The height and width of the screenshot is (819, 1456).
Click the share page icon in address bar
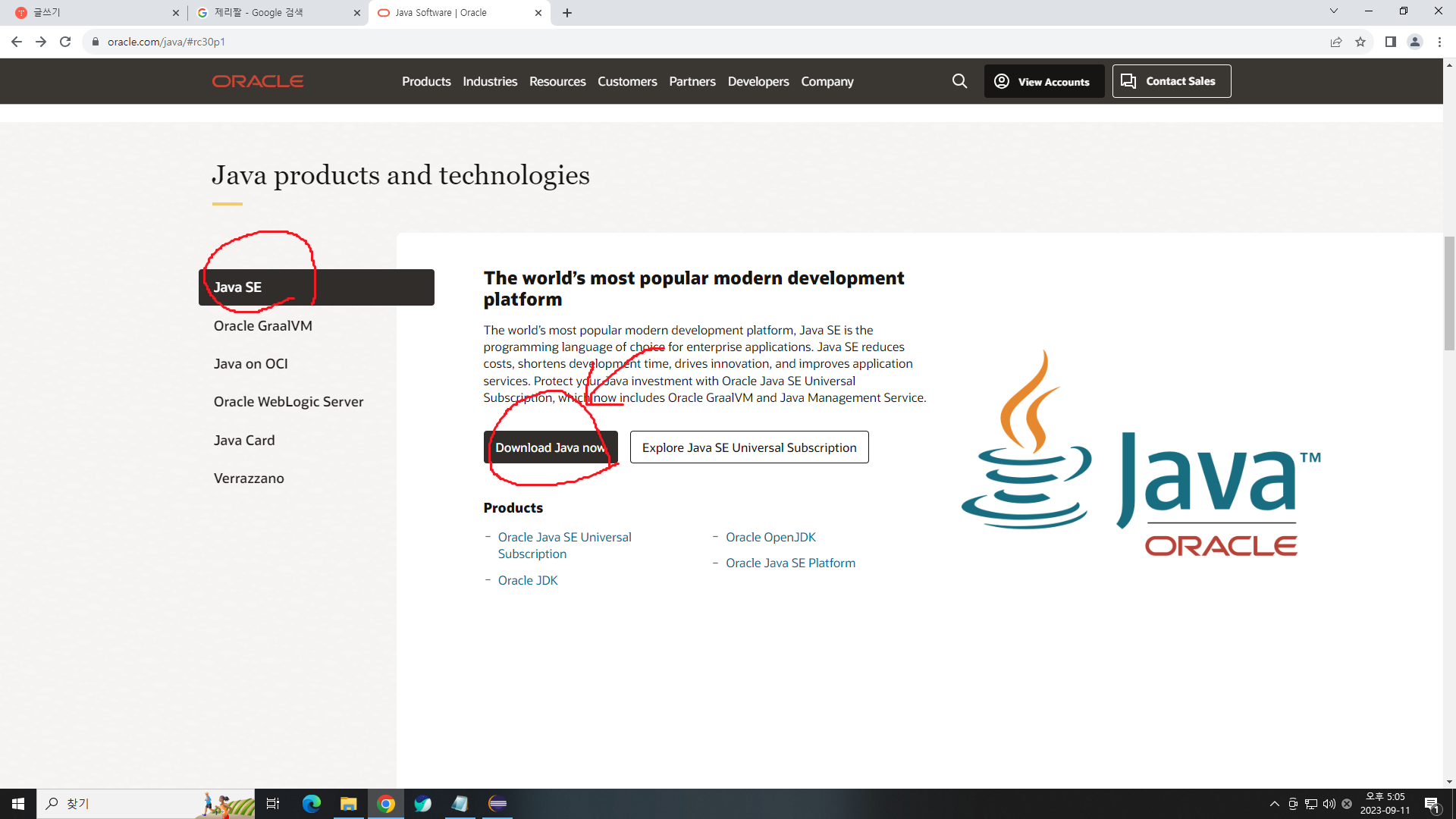pyautogui.click(x=1336, y=42)
